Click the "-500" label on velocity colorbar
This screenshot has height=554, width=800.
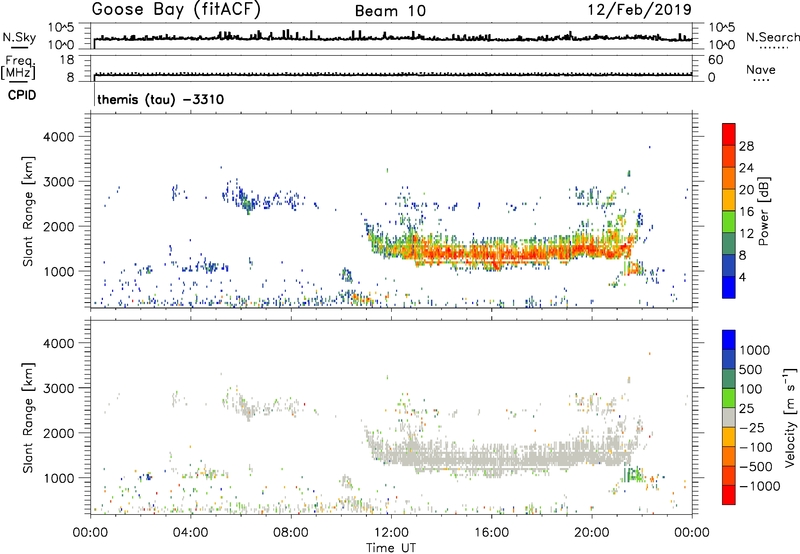(756, 467)
